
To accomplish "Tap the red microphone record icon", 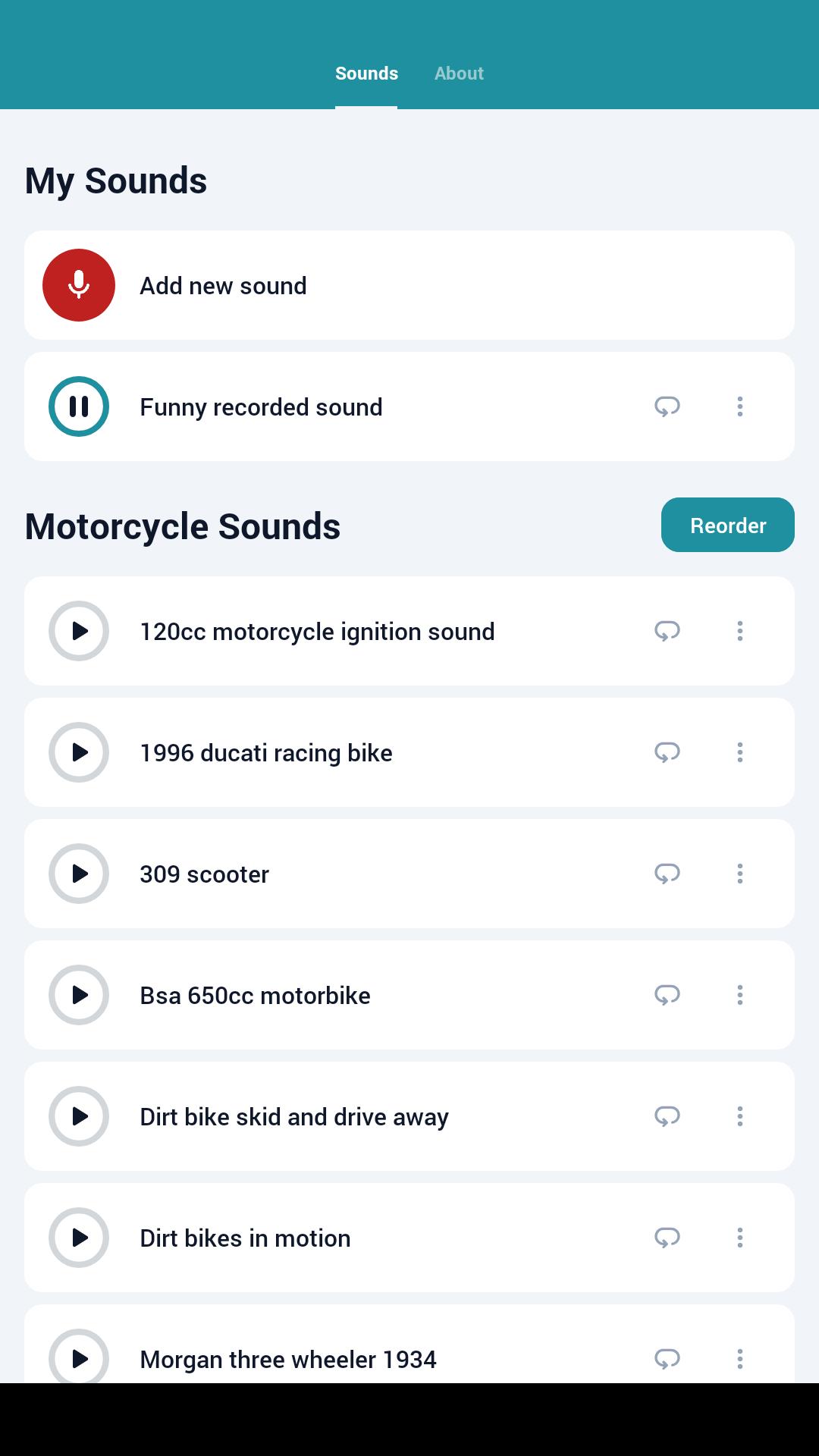I will (79, 285).
